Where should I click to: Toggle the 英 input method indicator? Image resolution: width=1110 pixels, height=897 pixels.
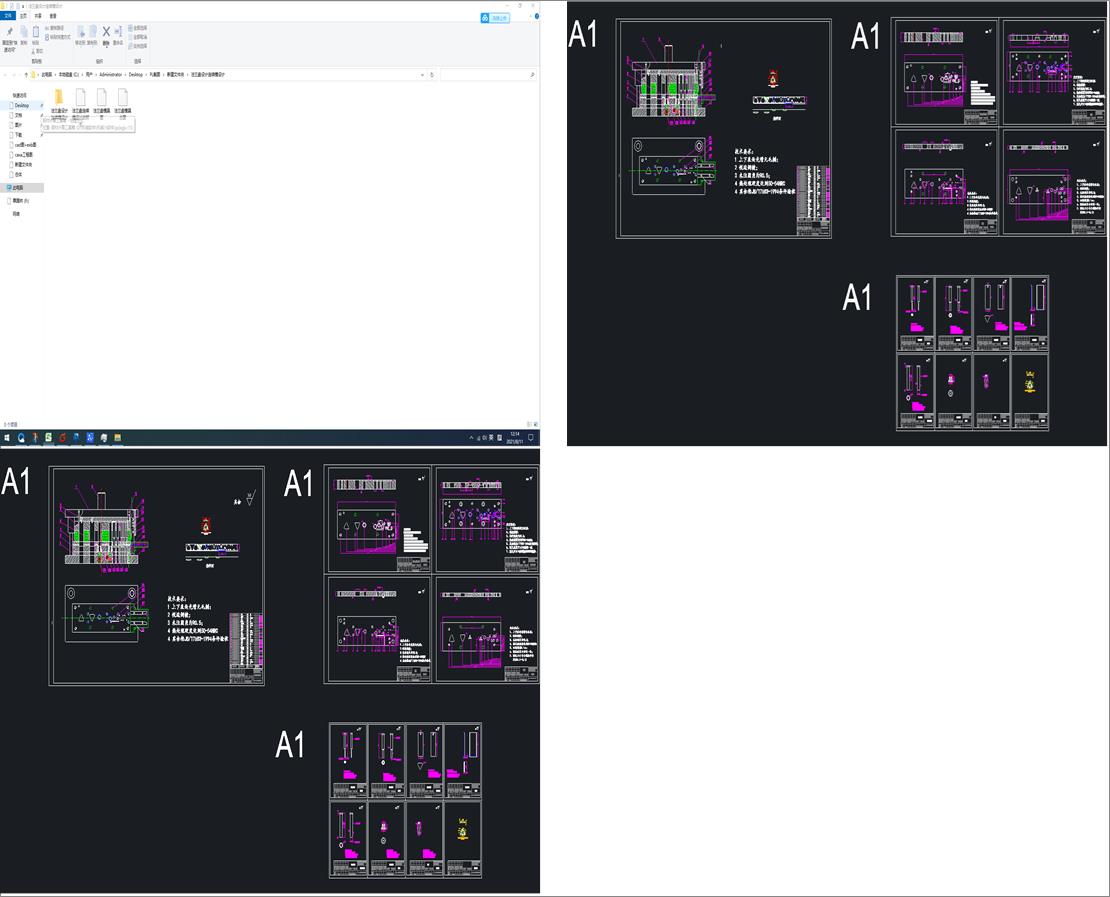pos(491,438)
